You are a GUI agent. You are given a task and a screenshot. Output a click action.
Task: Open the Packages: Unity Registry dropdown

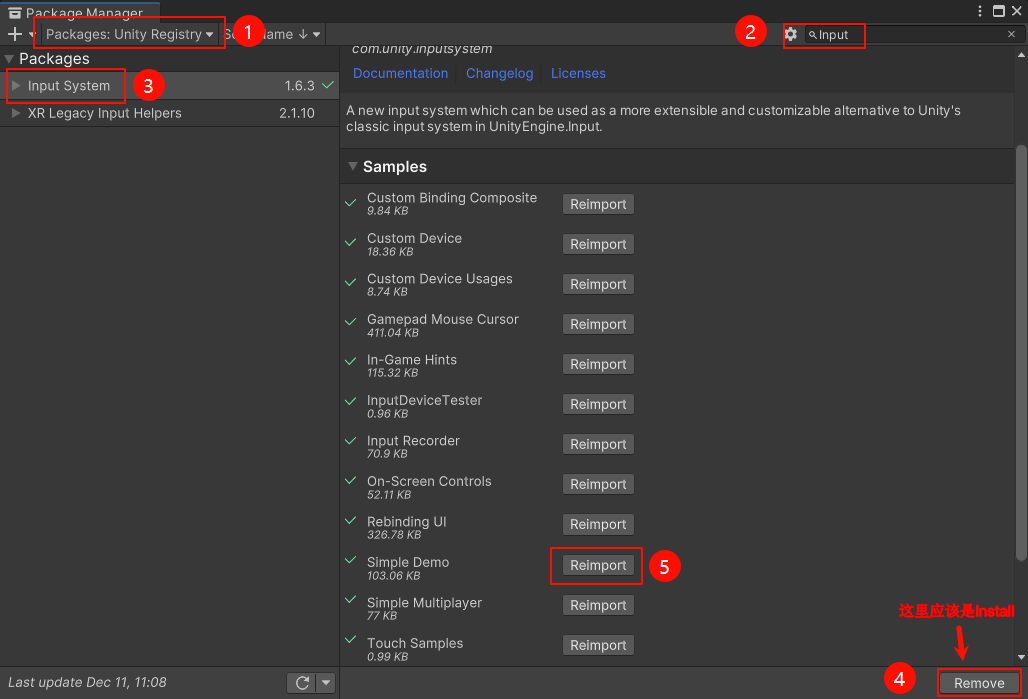point(129,34)
